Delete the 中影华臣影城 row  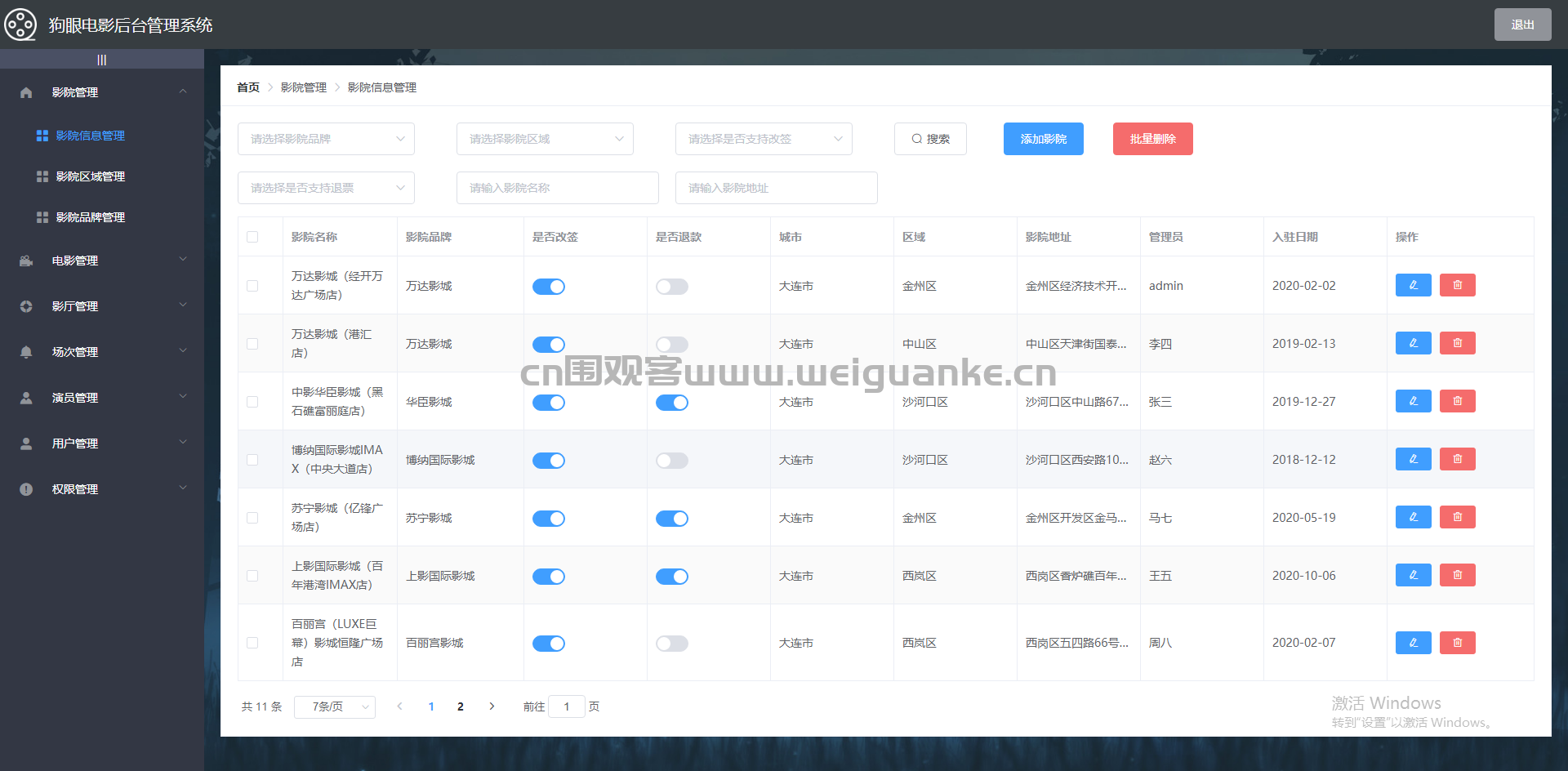click(x=1458, y=401)
